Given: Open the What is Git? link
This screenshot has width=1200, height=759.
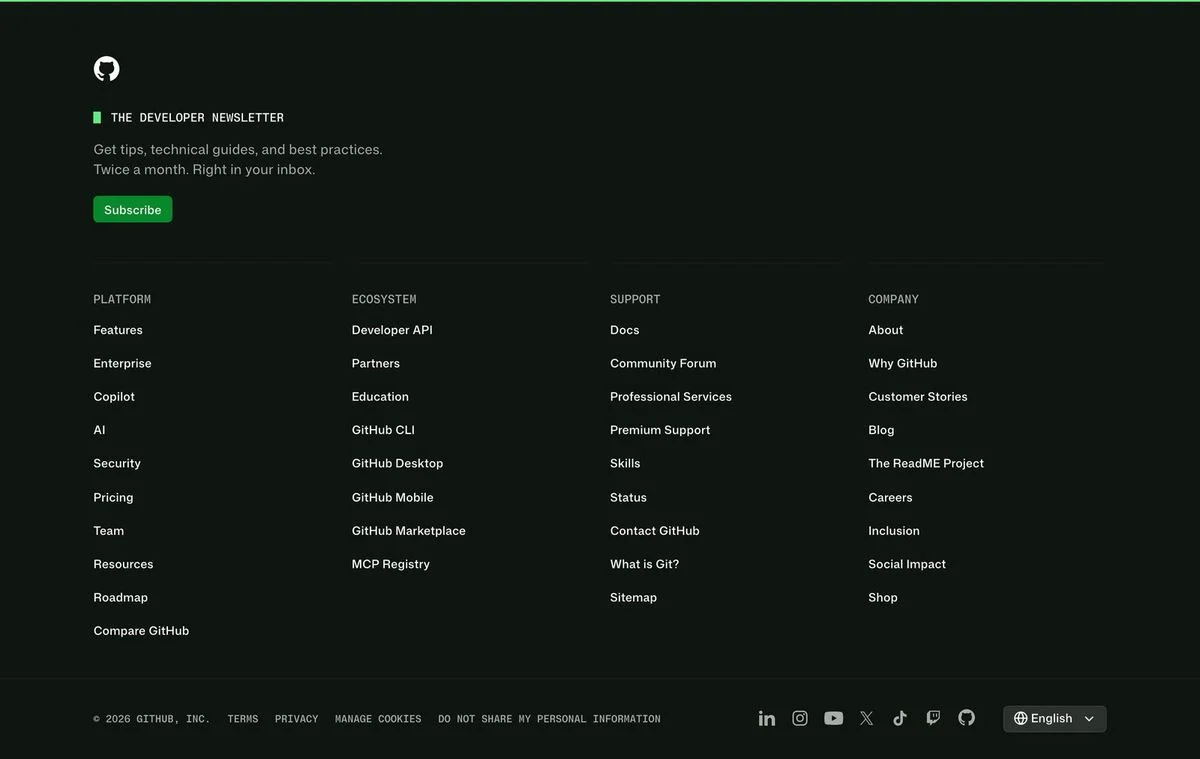Looking at the screenshot, I should click(645, 564).
